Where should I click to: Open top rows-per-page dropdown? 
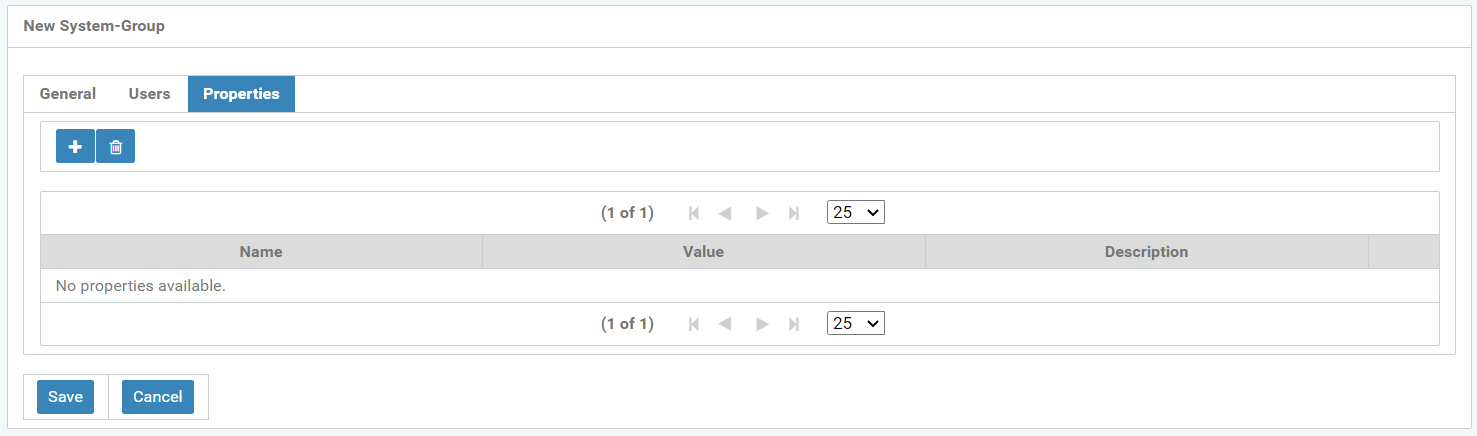856,212
